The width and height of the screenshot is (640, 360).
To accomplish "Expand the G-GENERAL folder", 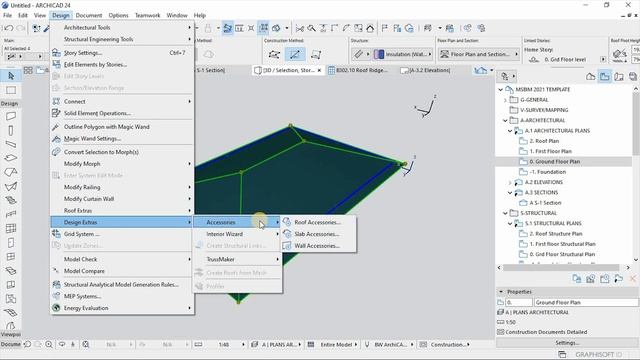I will (505, 100).
